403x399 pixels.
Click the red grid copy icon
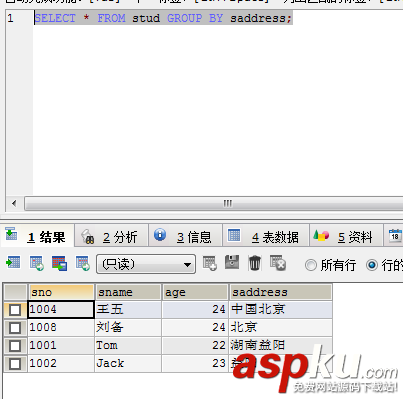[60, 263]
